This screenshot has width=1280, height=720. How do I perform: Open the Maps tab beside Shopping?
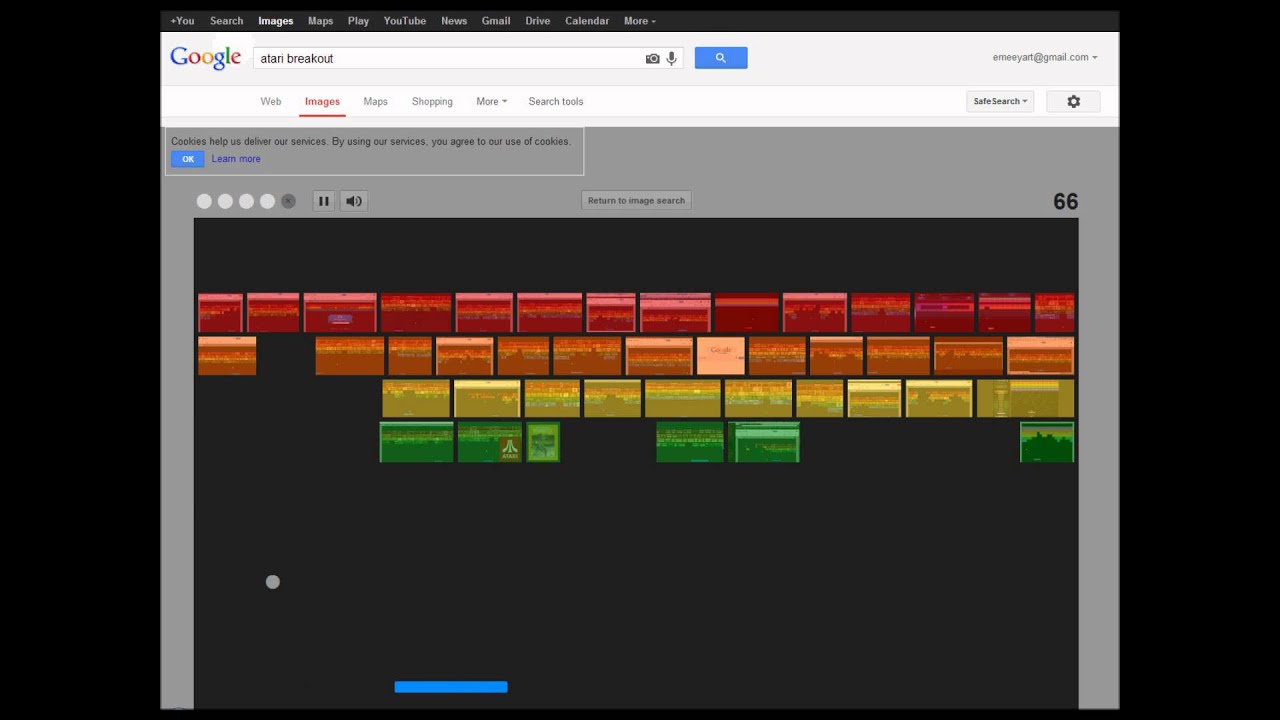tap(375, 101)
